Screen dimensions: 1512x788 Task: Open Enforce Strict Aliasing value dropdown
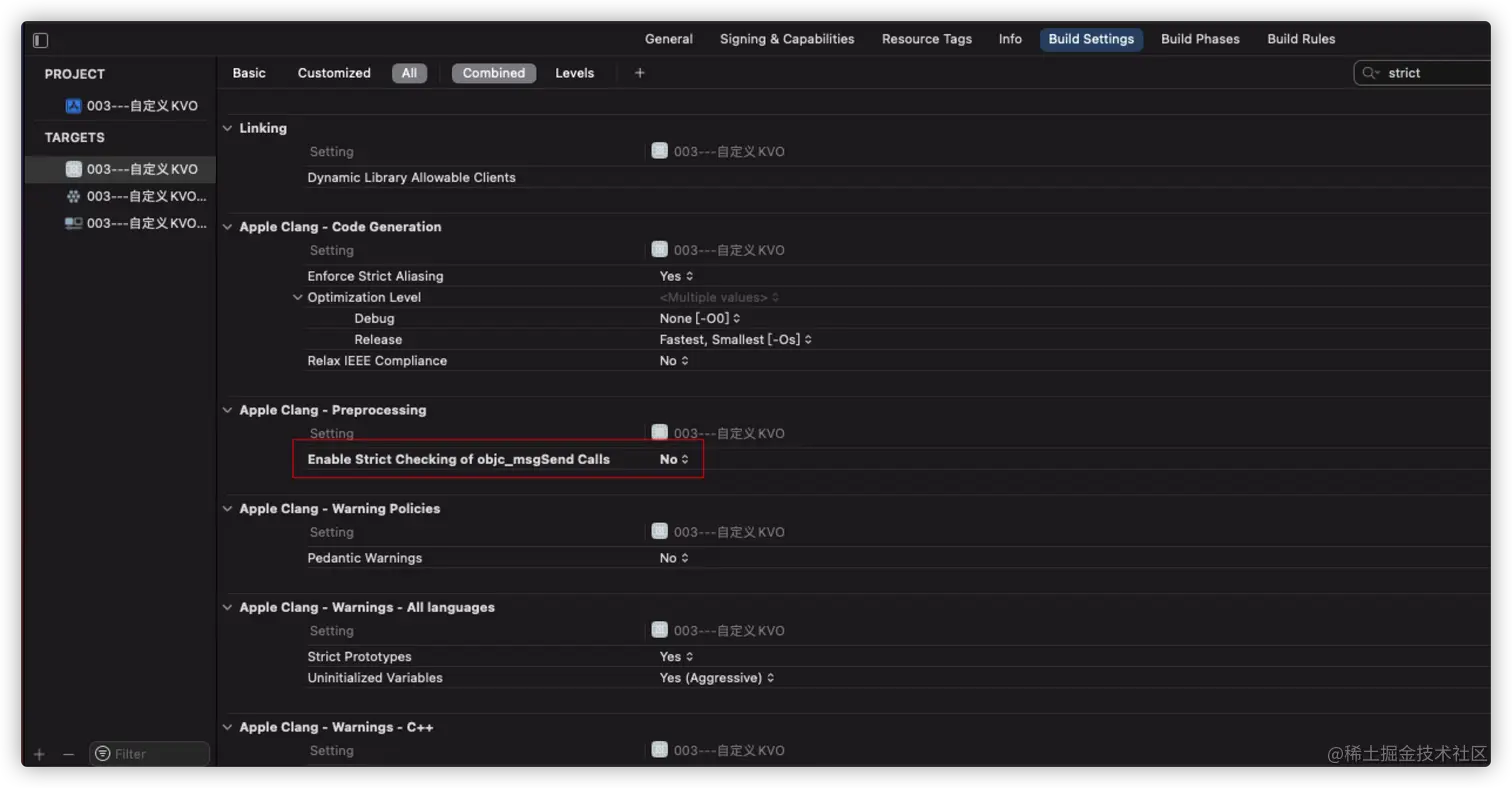[x=676, y=276]
